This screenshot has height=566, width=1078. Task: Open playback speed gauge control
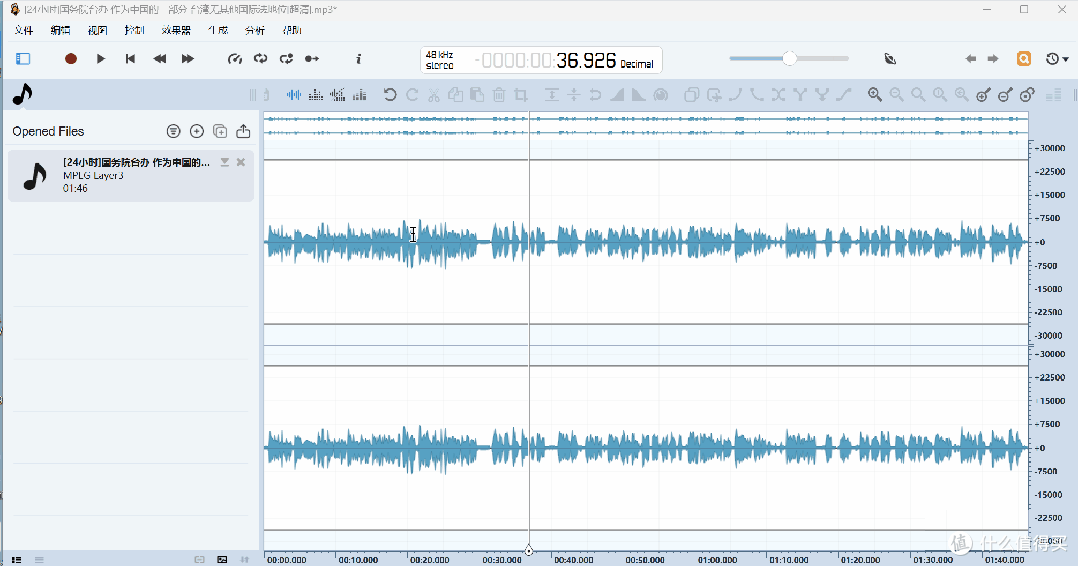[x=234, y=59]
